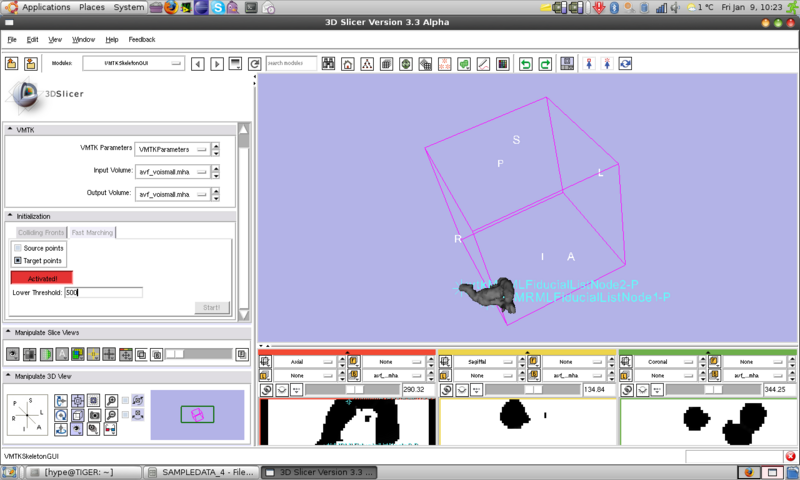Open the Feedback menu
Viewport: 800px width, 480px height.
click(141, 40)
